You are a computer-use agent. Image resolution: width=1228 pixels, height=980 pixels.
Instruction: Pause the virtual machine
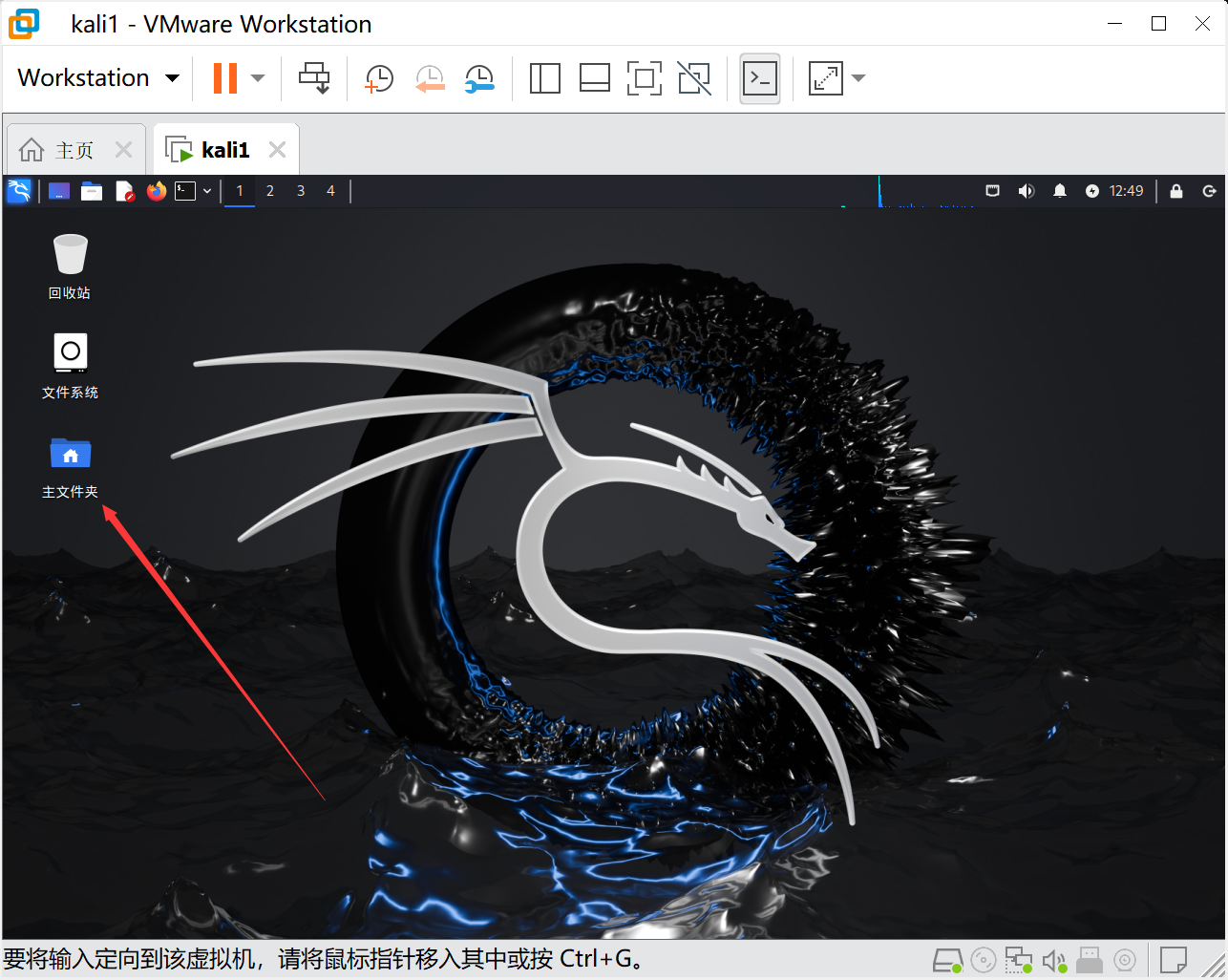point(225,78)
